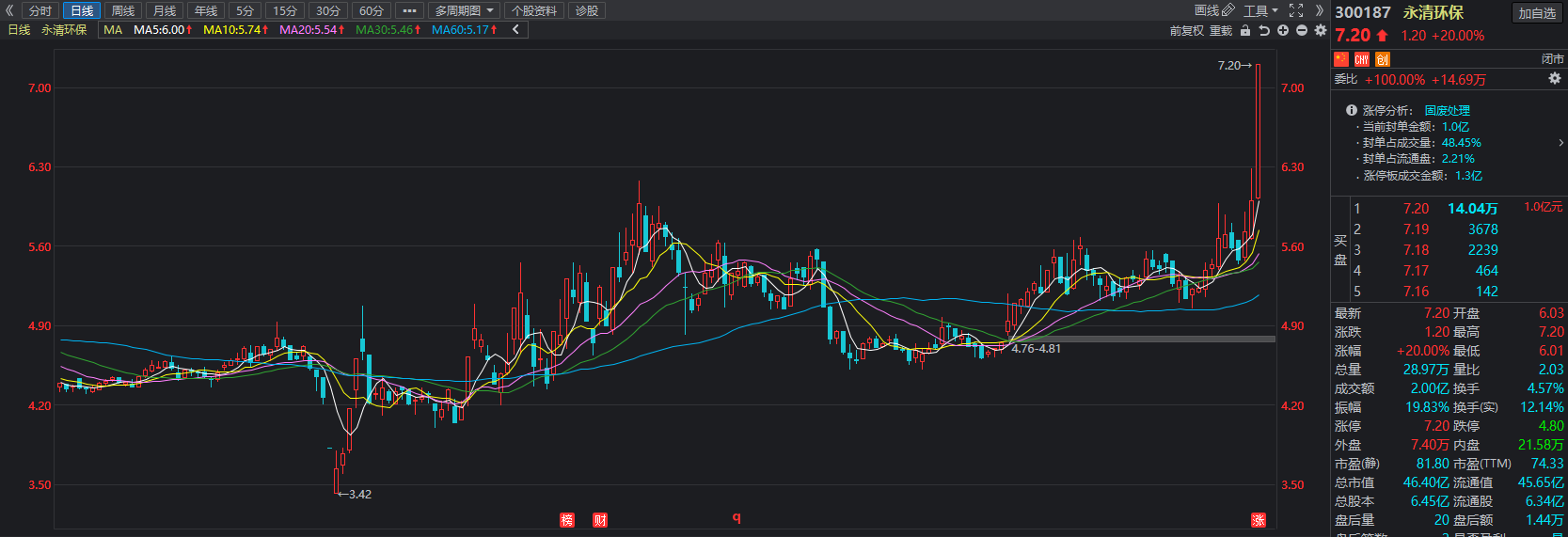Open more periods via ellipsis button

[409, 10]
